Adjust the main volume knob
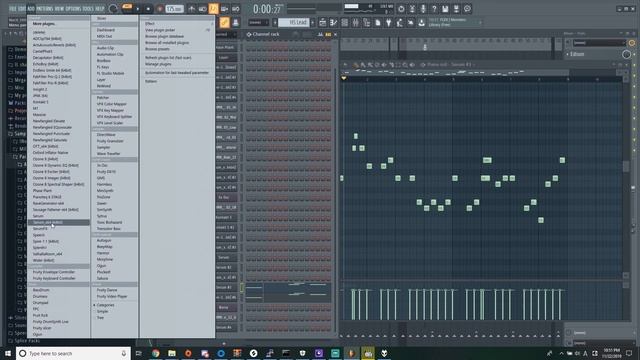Screen dimensions: 640x360 113,9
